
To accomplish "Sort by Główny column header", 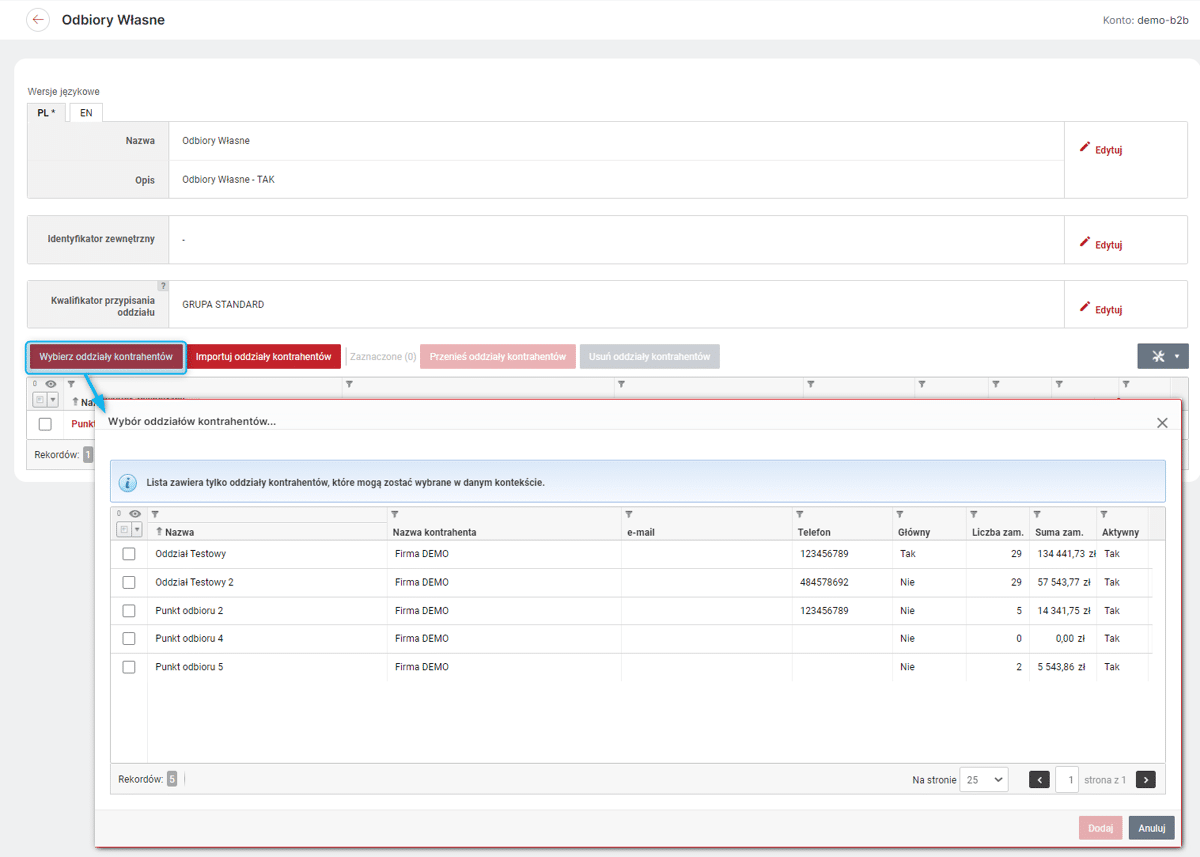I will coord(914,532).
